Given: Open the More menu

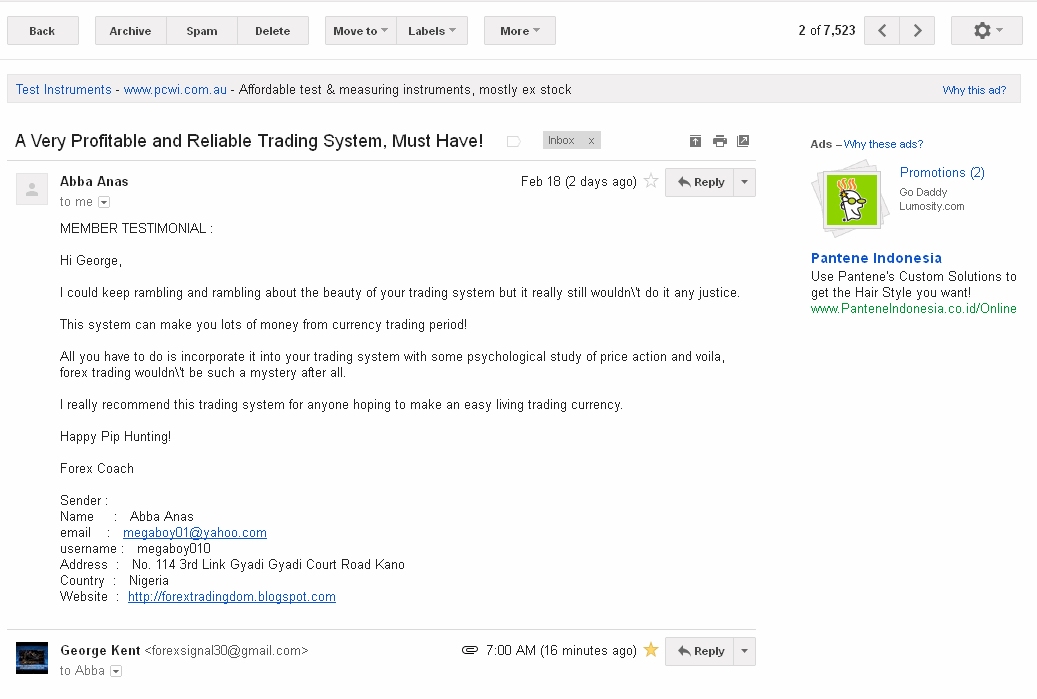Looking at the screenshot, I should [520, 30].
